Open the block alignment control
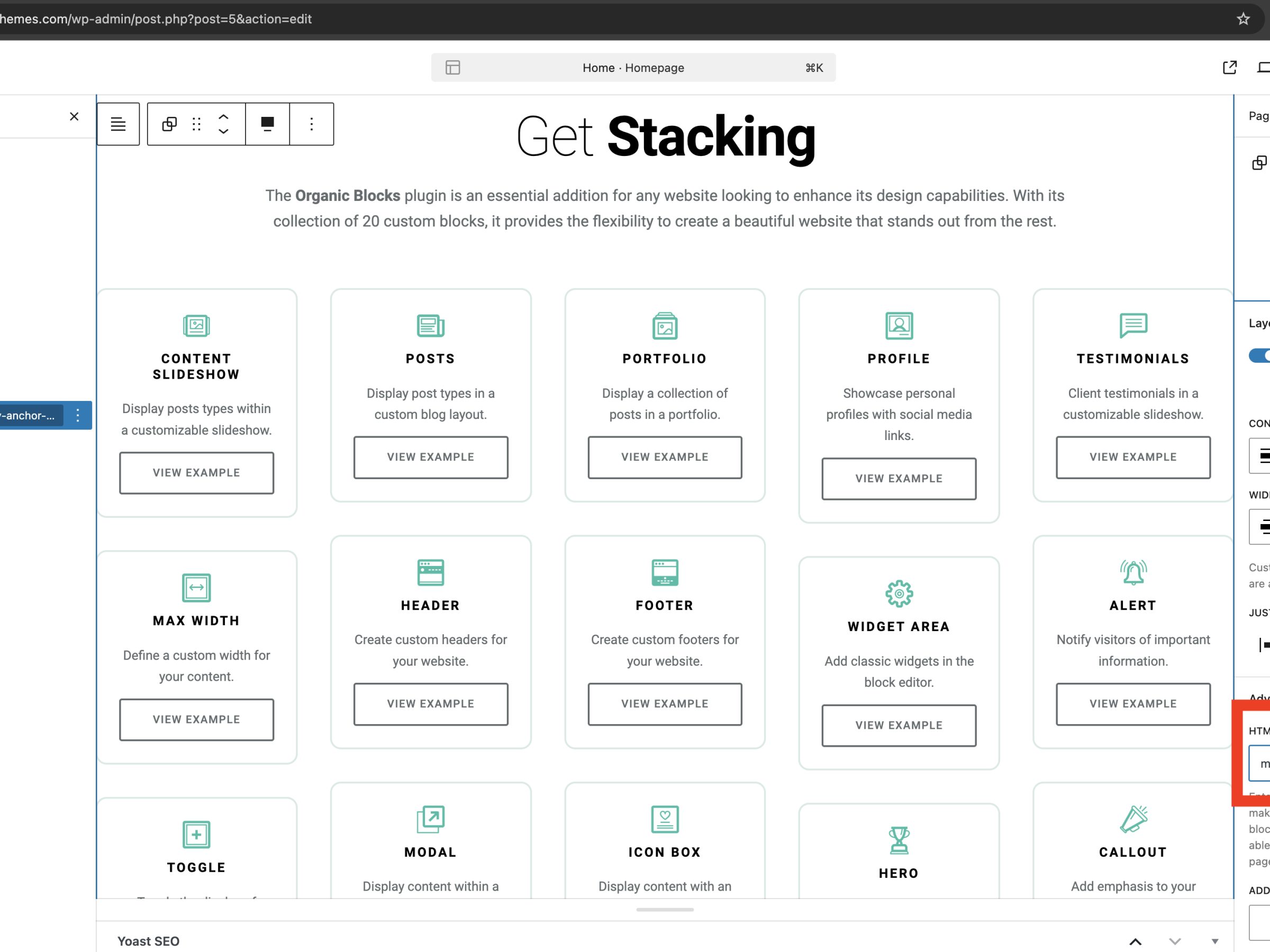The image size is (1270, 952). (268, 124)
